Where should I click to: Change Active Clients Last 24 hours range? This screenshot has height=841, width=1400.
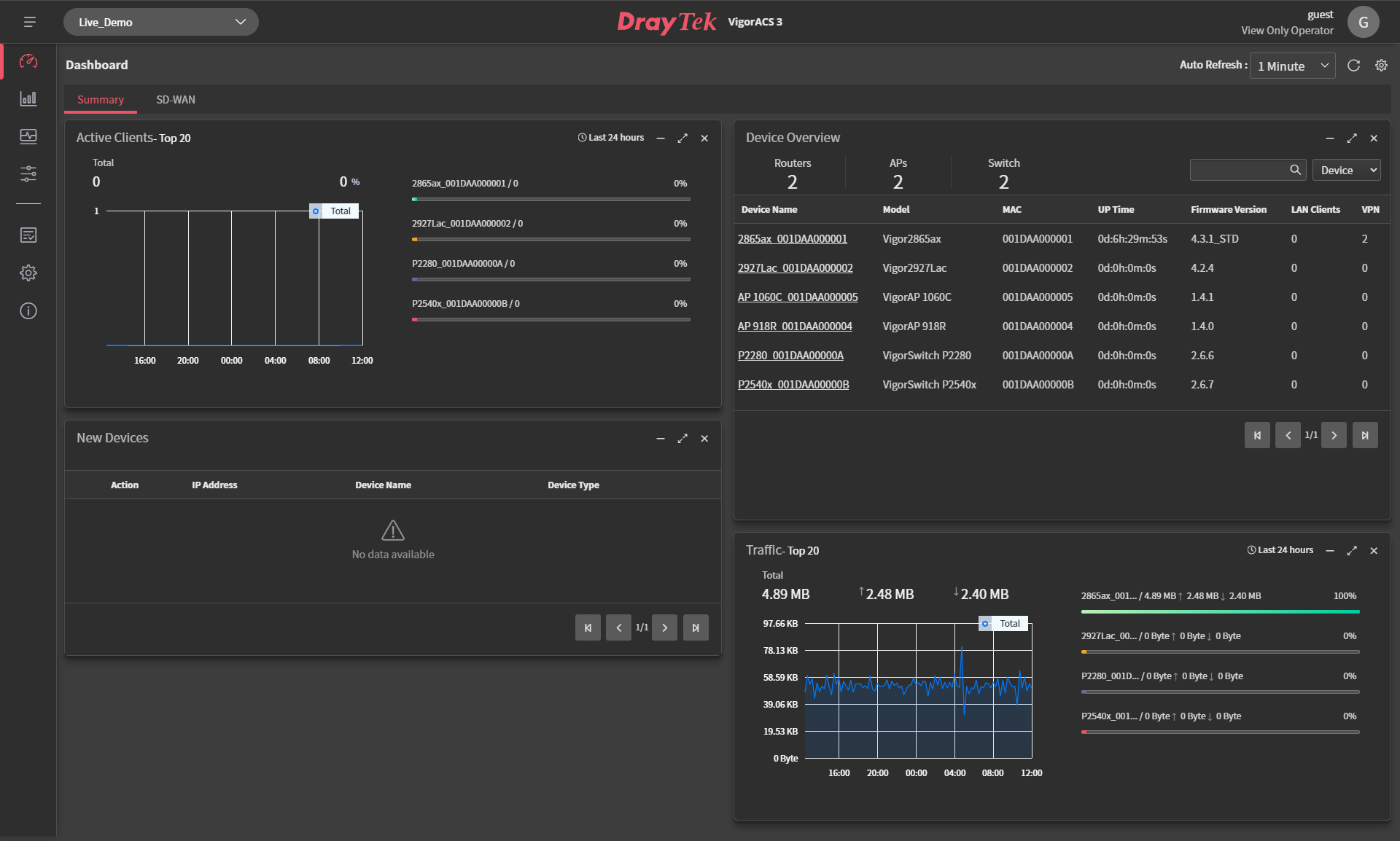click(x=611, y=138)
